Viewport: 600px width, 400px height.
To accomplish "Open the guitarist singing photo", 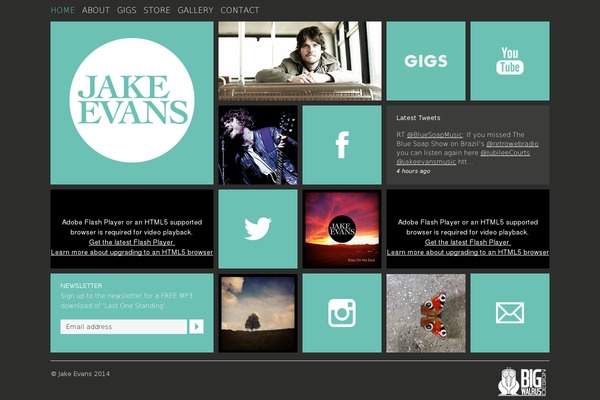I will point(258,145).
